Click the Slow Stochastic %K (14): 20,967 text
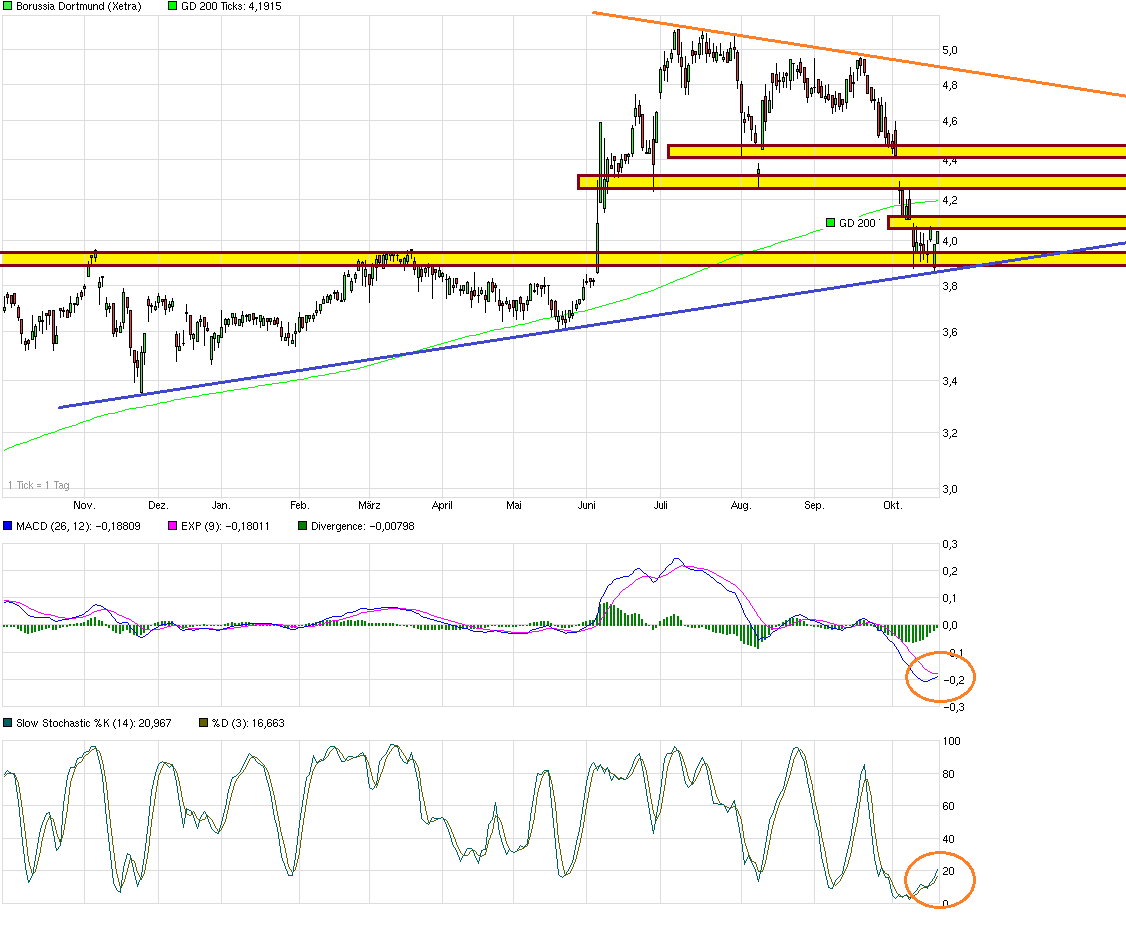The height and width of the screenshot is (929, 1126). (94, 723)
